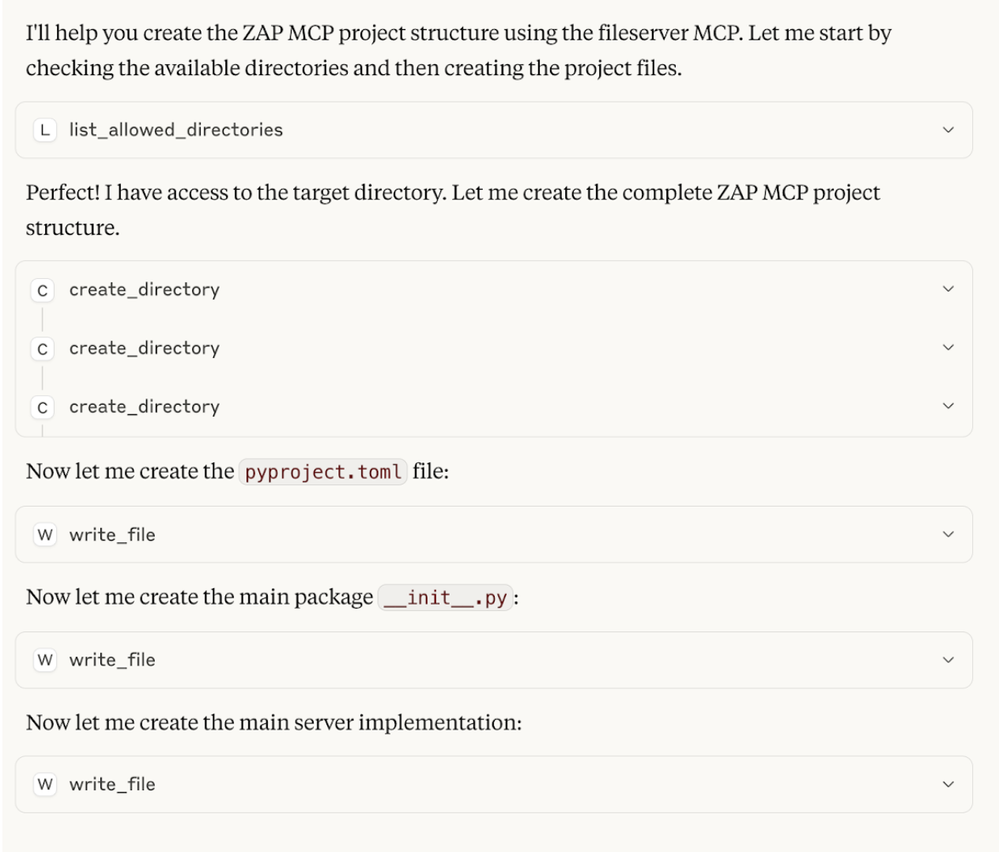Expand chevron of last write_file call
The width and height of the screenshot is (999, 852).
coord(948,784)
